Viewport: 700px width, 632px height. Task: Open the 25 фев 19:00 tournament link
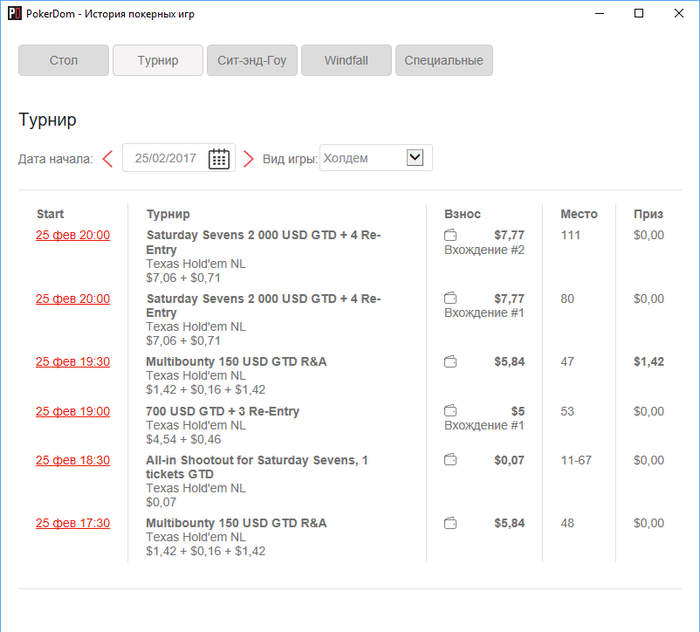[x=73, y=412]
